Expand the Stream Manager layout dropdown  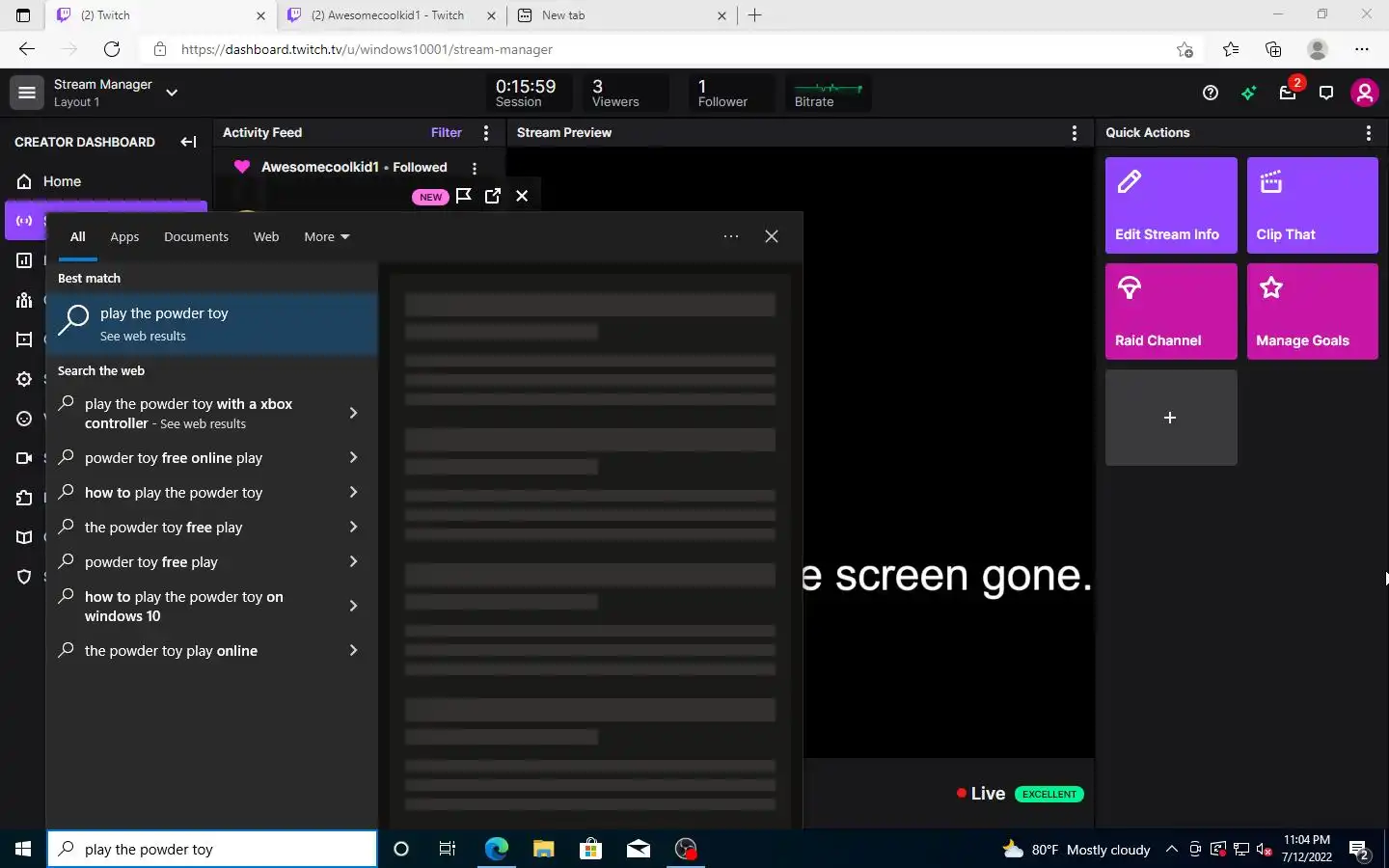pyautogui.click(x=172, y=93)
